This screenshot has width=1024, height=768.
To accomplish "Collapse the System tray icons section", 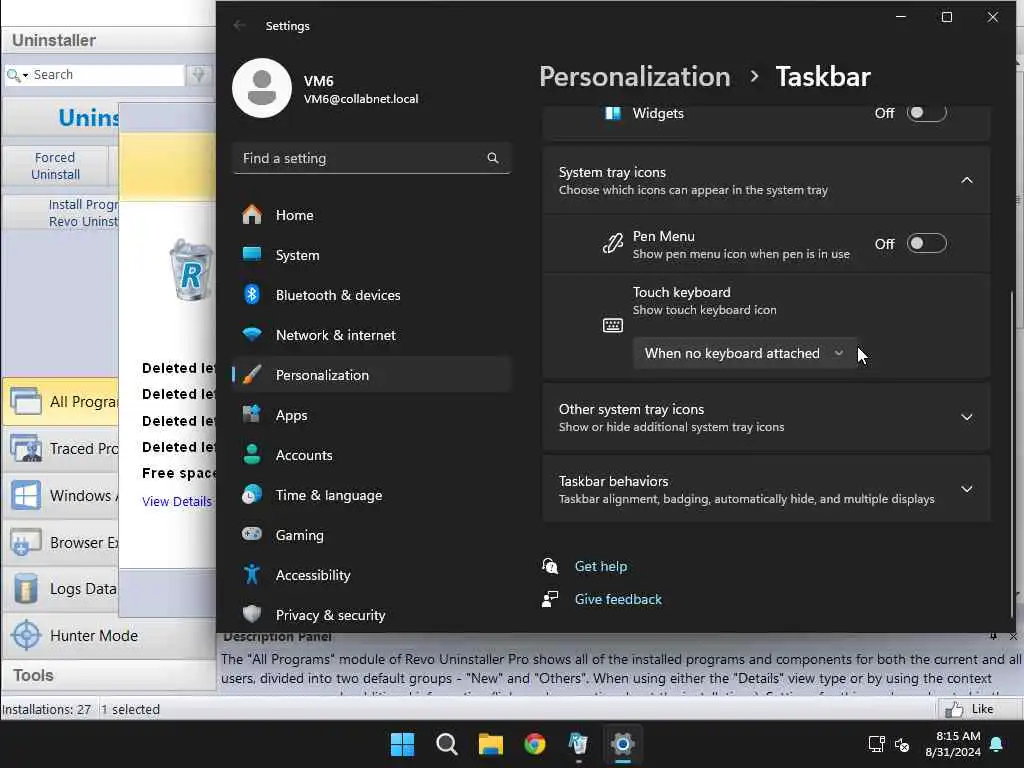I will click(x=967, y=180).
